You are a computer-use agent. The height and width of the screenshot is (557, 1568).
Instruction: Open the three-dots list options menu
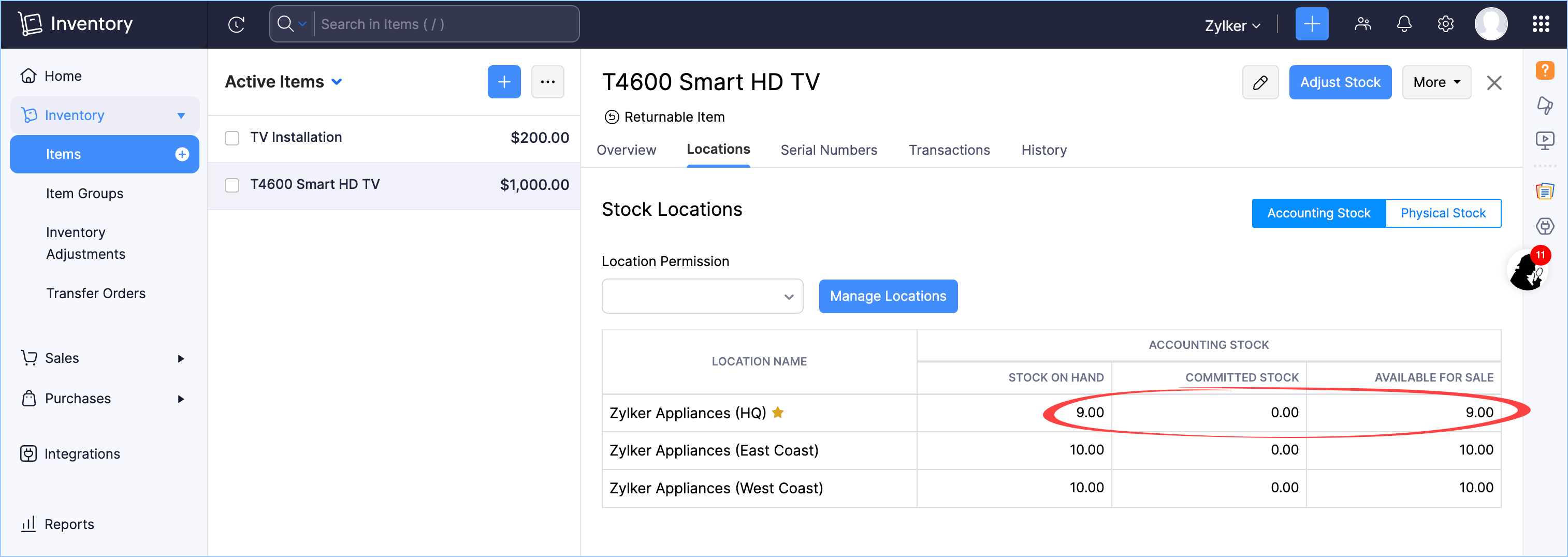(x=547, y=82)
